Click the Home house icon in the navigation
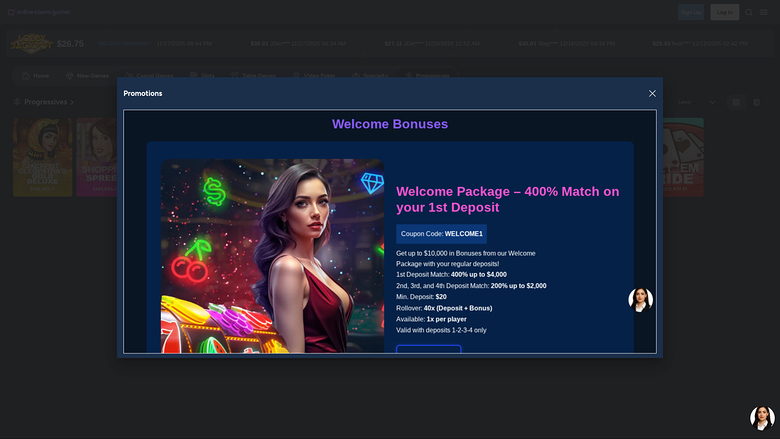The height and width of the screenshot is (439, 780). coord(26,76)
